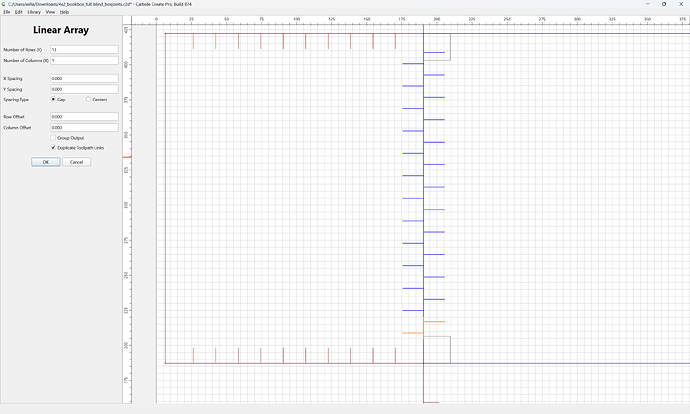The image size is (690, 414).
Task: Click the Number of Columns input field
Action: pos(84,60)
